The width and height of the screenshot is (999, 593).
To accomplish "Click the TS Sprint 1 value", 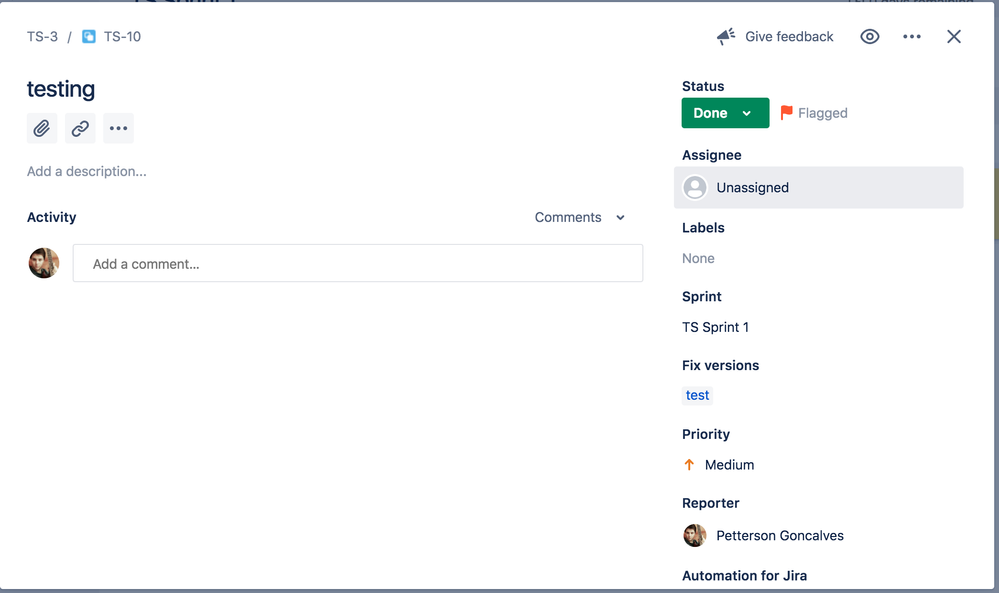I will coord(715,327).
